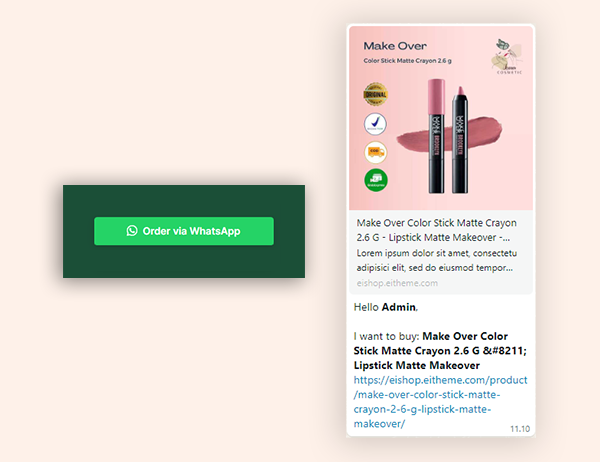This screenshot has width=600, height=462.
Task: Click the WhatsApp logo icon in button
Action: 132,230
